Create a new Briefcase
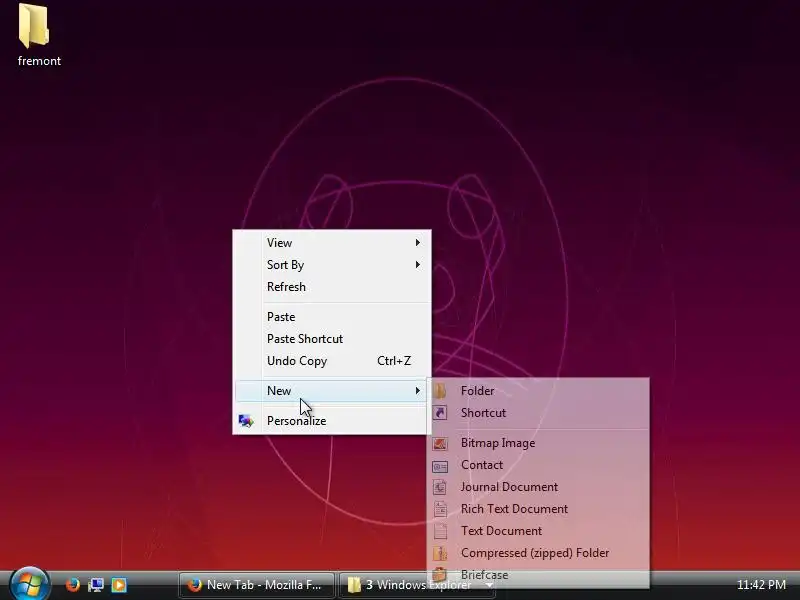The image size is (800, 600). 539,575
